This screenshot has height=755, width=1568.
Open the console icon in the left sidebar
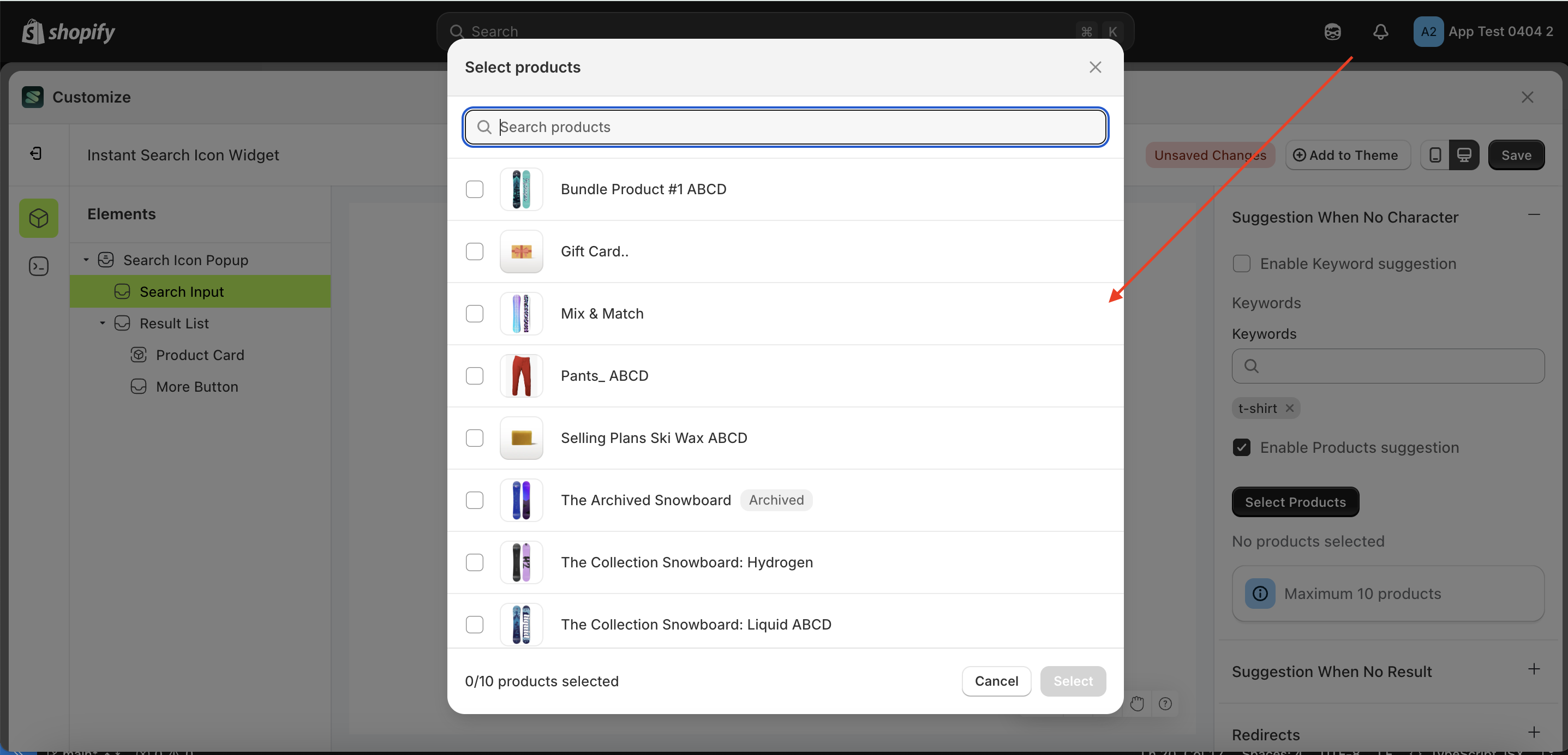[x=38, y=266]
